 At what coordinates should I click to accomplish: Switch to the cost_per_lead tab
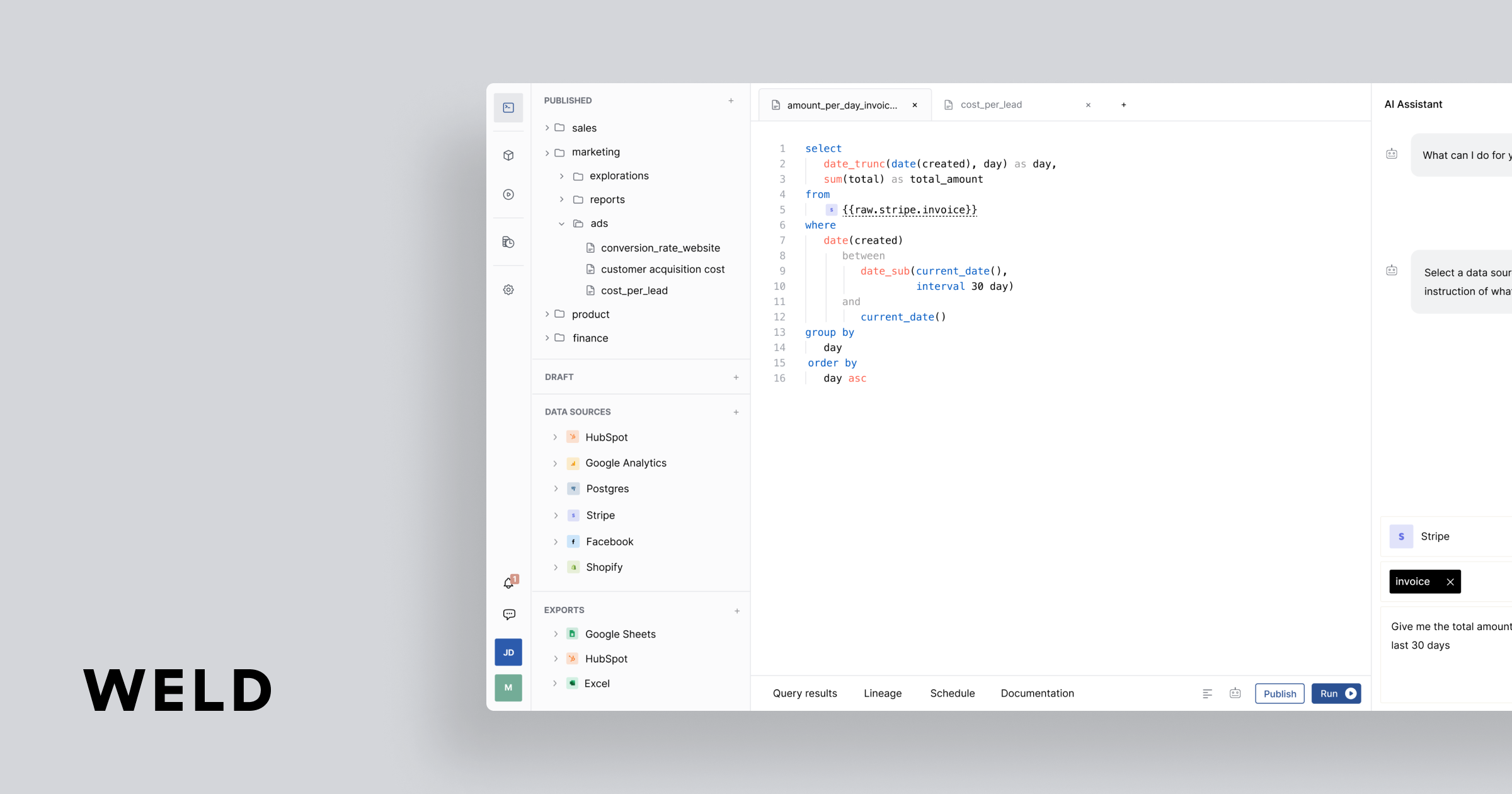pos(992,105)
